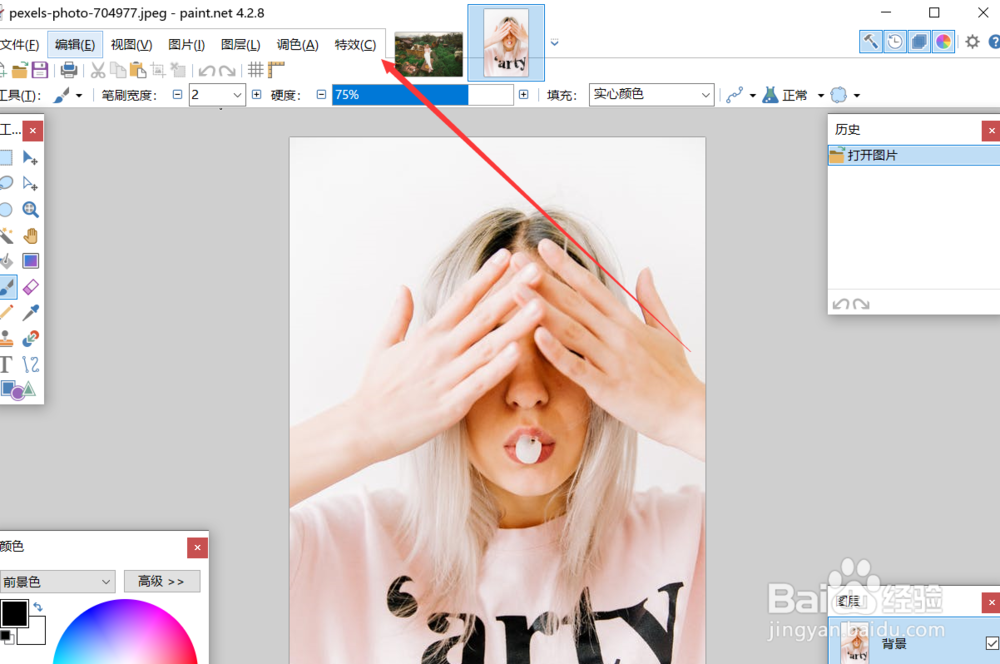Select the Line/Curve tool

point(30,364)
